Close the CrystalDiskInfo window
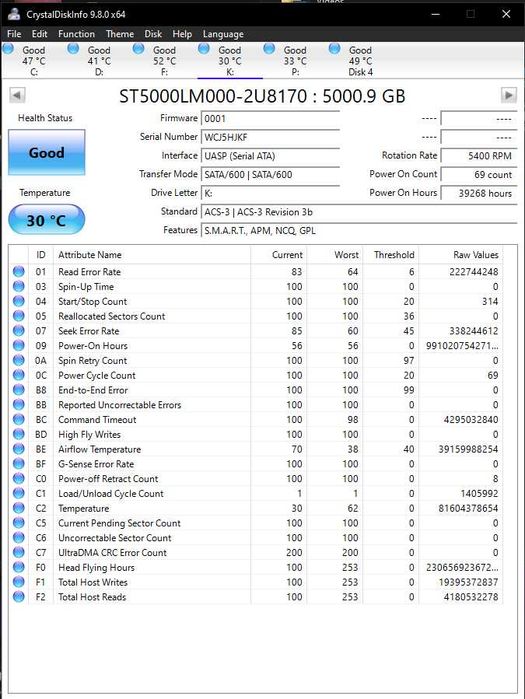The width and height of the screenshot is (525, 699). [506, 14]
